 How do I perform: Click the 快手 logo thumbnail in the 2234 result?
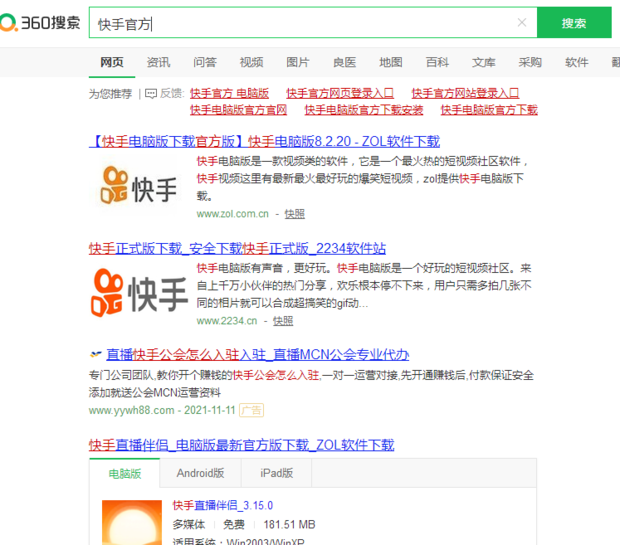139,293
